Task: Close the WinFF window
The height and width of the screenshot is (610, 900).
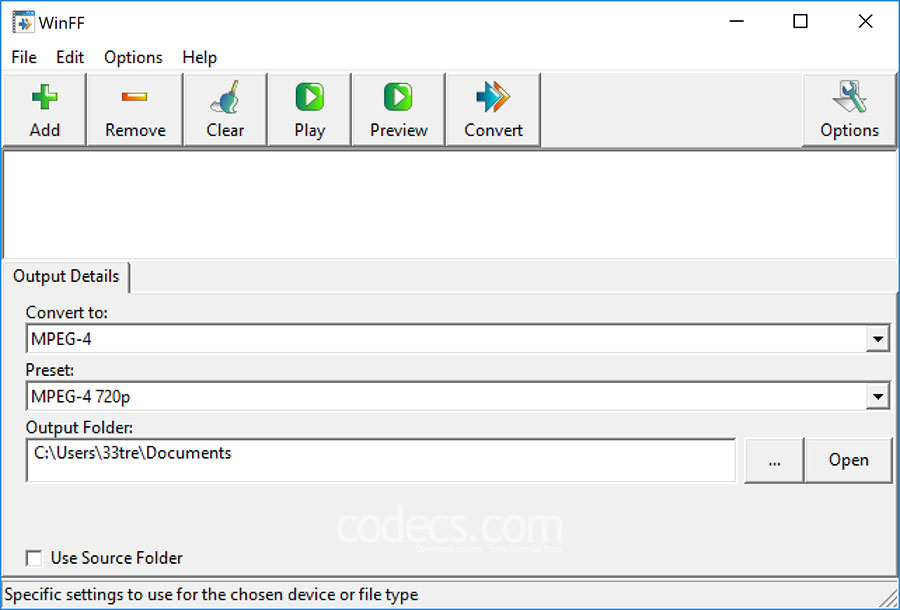Action: tap(865, 22)
